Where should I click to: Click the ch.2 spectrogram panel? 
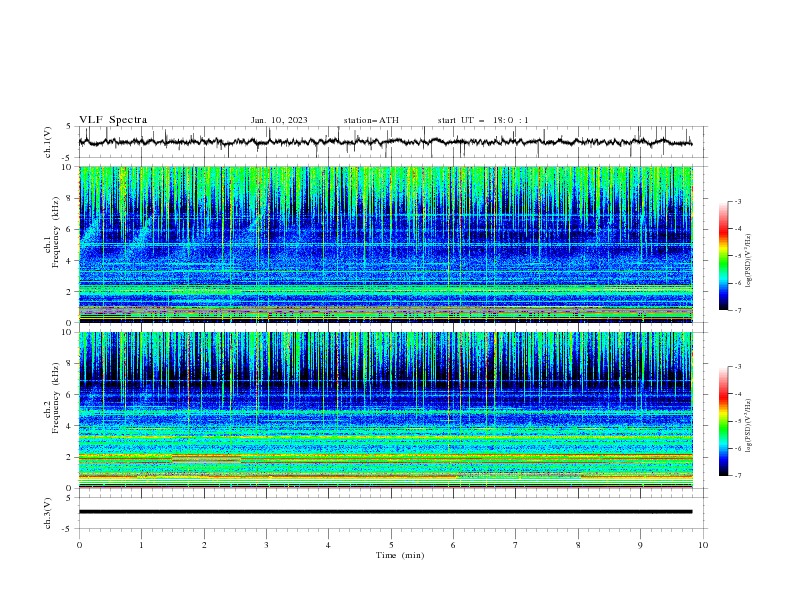386,410
